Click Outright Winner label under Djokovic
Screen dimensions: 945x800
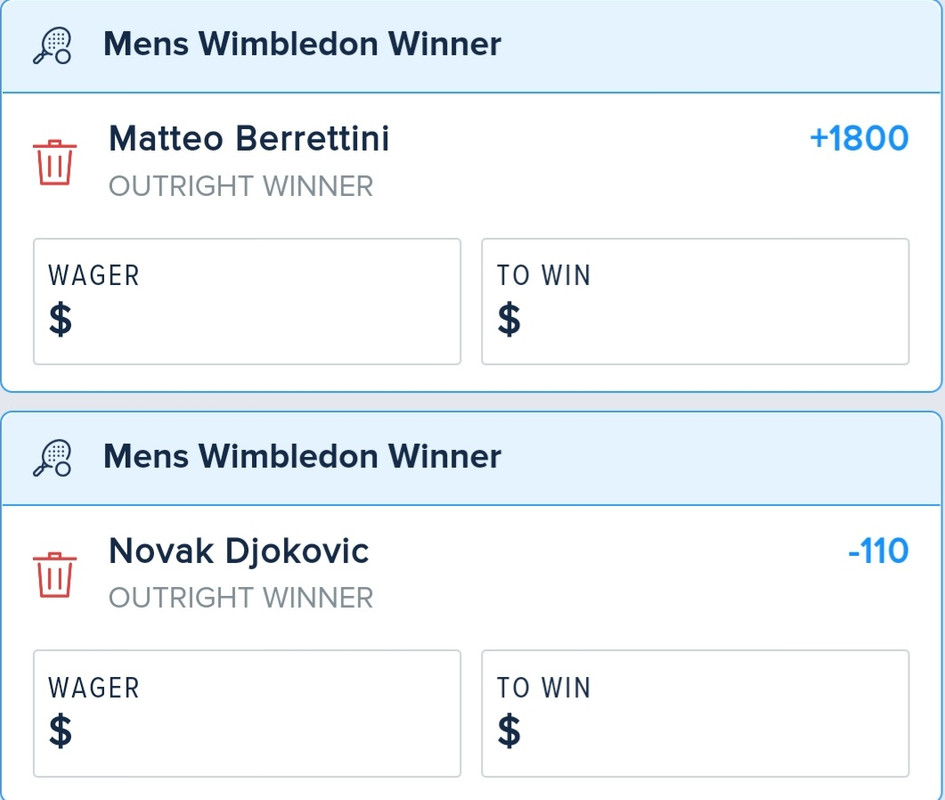coord(241,598)
